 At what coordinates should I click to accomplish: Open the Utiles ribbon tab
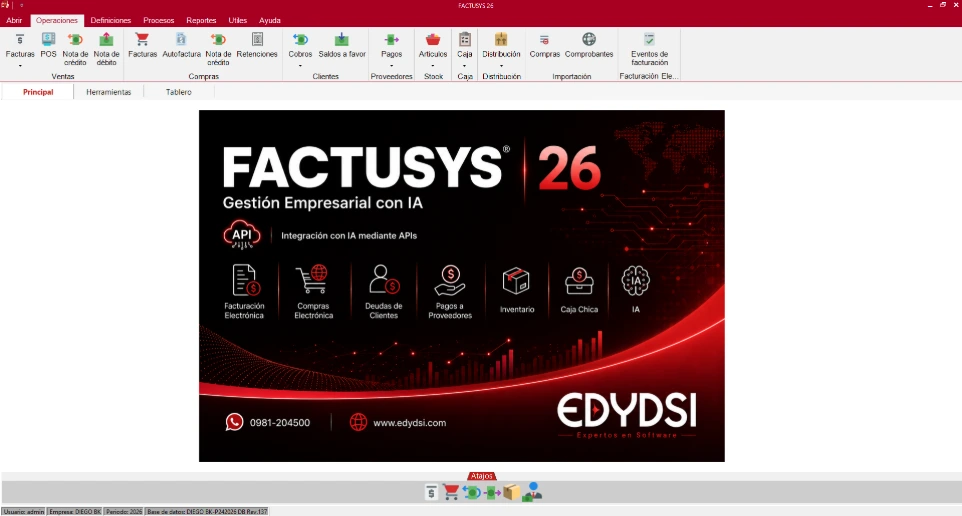(237, 20)
